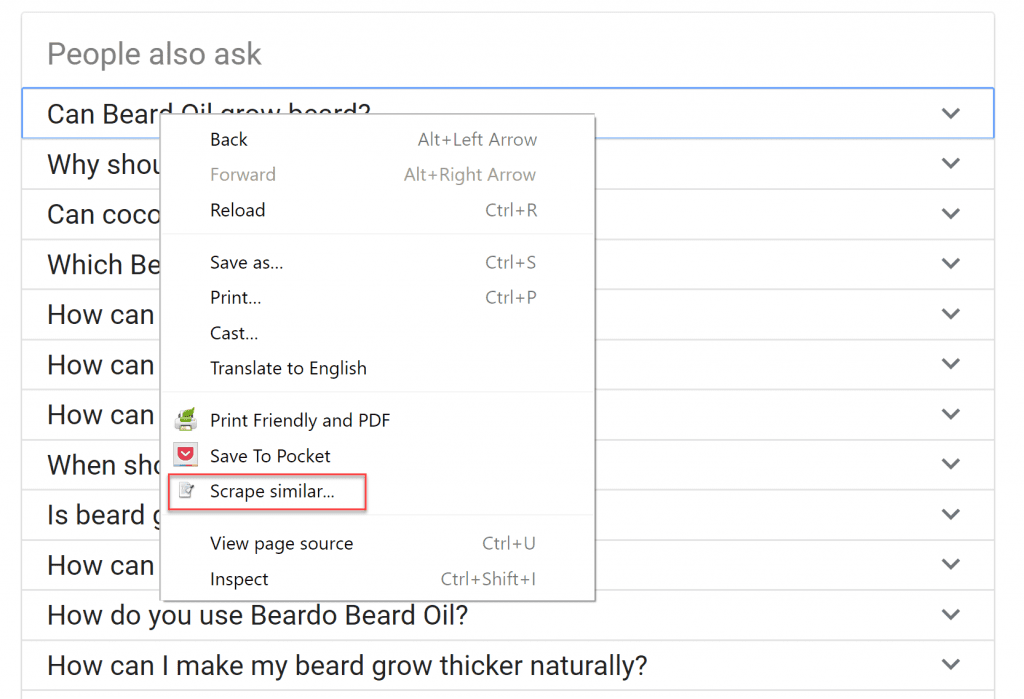
Task: Select 'Back' from the context menu
Action: (x=228, y=139)
